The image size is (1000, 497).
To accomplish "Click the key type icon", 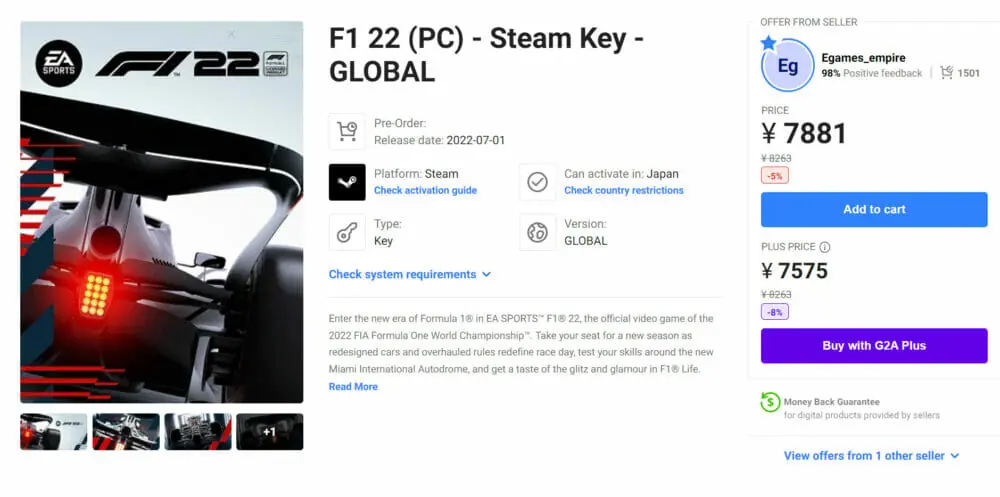I will coord(347,232).
